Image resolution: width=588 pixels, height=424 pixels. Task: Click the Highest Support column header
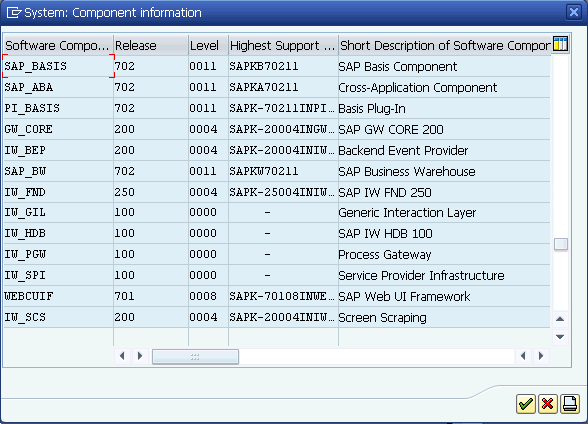coord(283,45)
